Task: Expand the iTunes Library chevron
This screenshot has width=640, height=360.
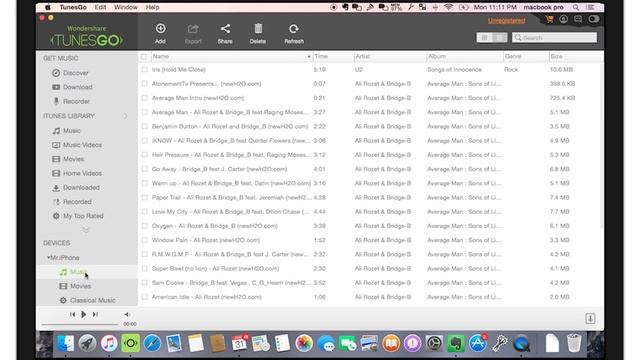Action: point(126,116)
